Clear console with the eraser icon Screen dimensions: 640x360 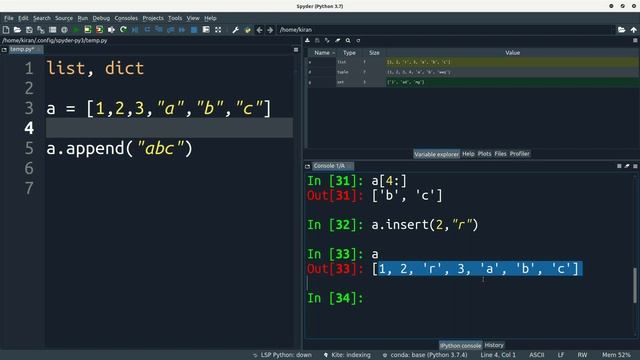pos(627,166)
